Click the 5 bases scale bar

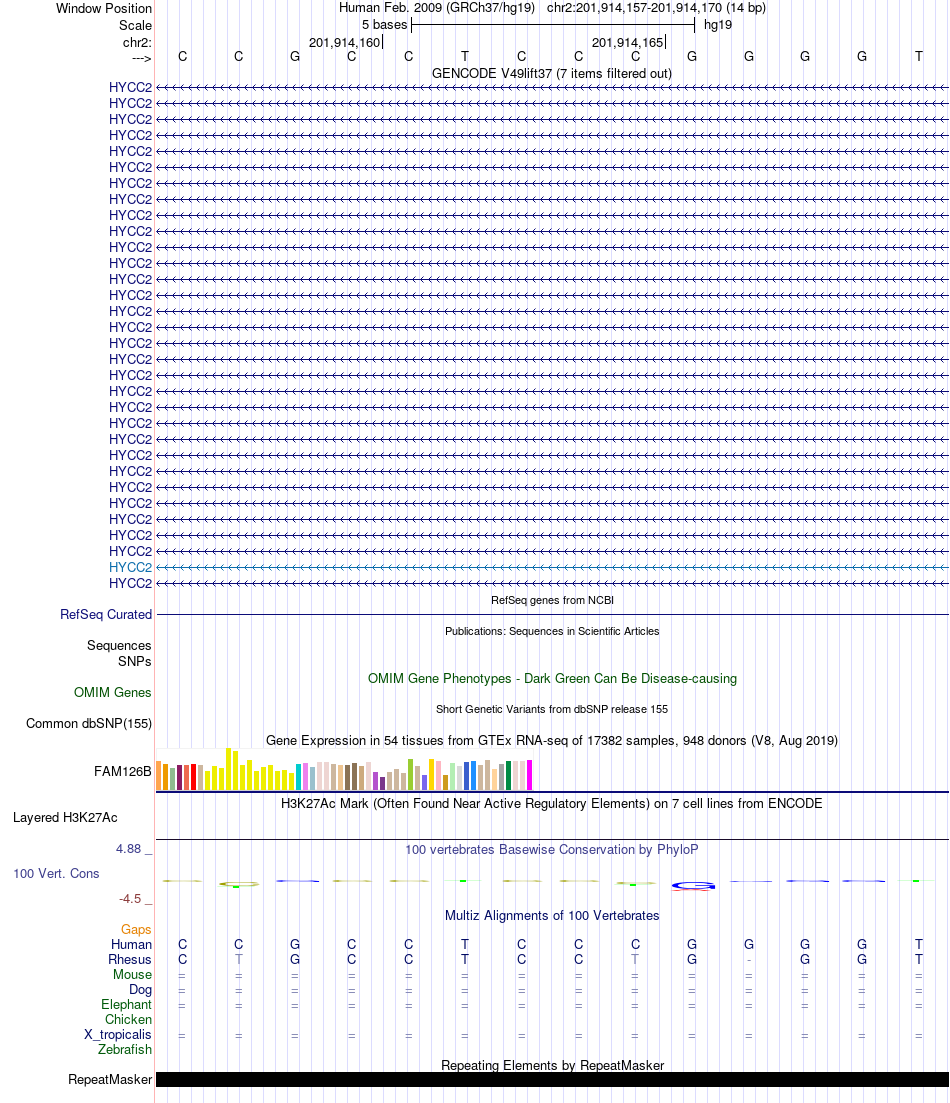click(553, 25)
